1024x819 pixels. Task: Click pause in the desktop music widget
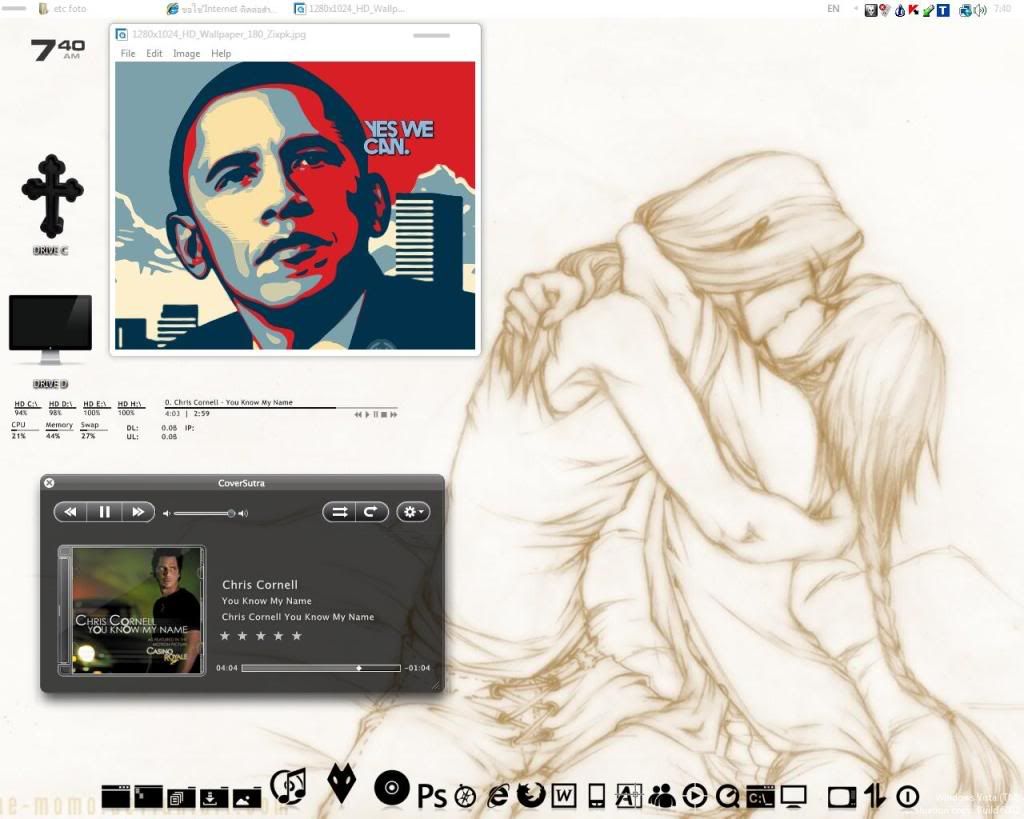click(x=376, y=415)
